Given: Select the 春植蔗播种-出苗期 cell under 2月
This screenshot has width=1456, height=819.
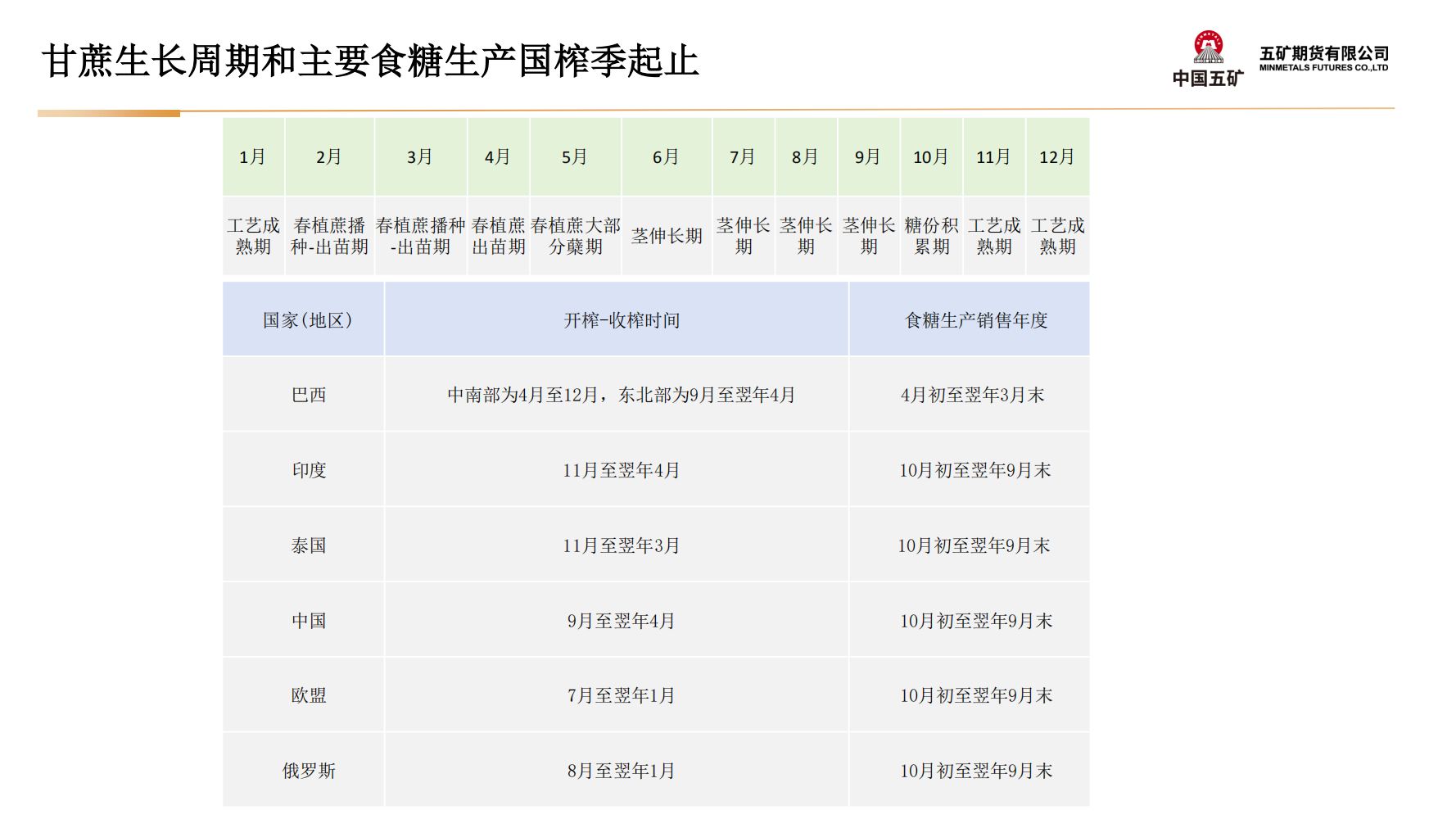Looking at the screenshot, I should (329, 236).
